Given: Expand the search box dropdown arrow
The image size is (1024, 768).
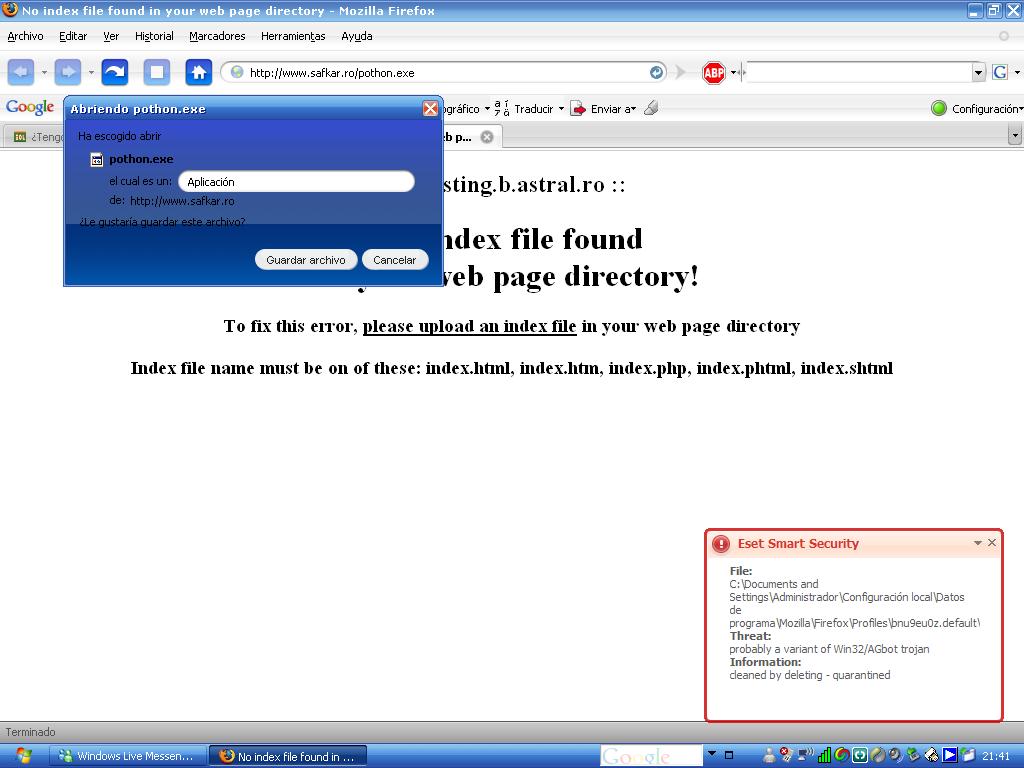Looking at the screenshot, I should 978,72.
